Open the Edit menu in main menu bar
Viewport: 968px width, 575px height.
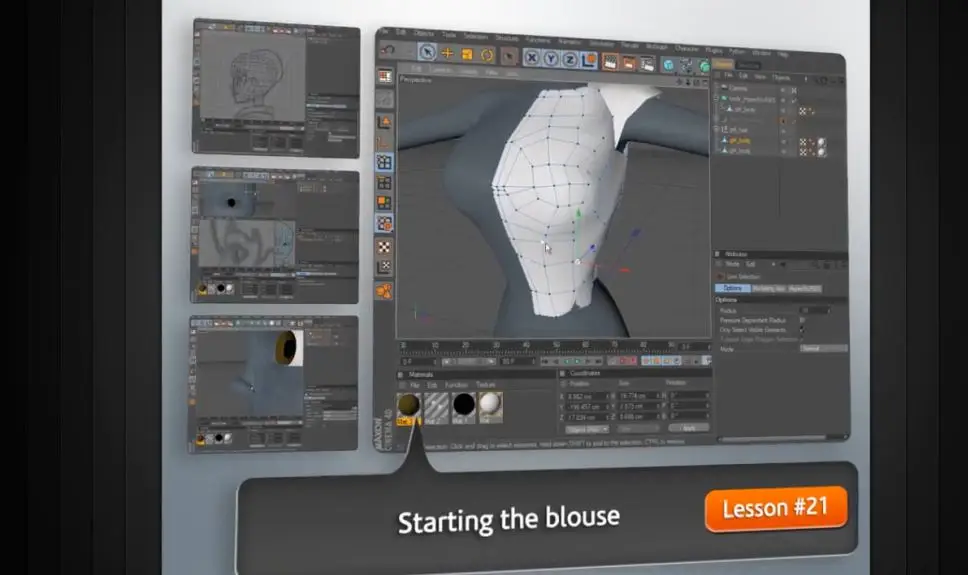401,32
